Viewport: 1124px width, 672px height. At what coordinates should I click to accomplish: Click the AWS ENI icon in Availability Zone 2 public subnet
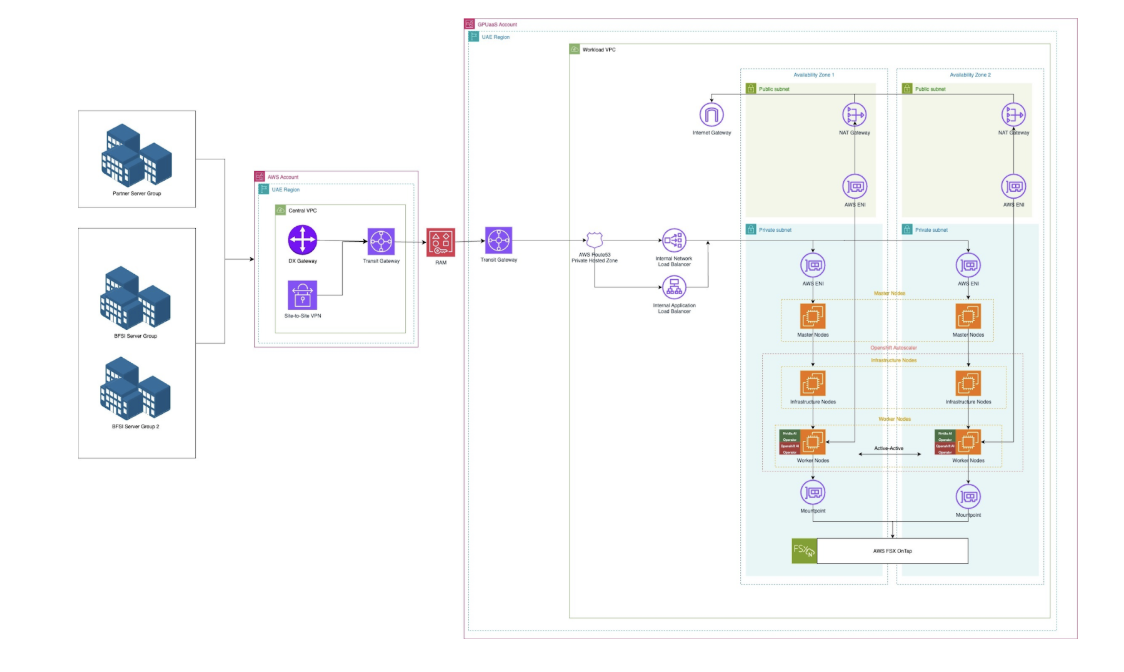tap(1012, 185)
